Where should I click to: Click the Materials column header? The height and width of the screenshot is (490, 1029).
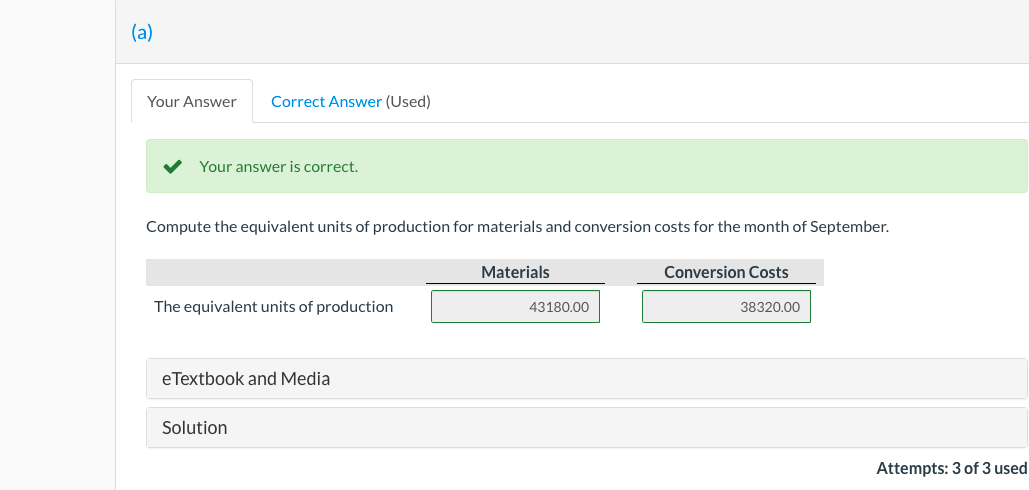[515, 272]
